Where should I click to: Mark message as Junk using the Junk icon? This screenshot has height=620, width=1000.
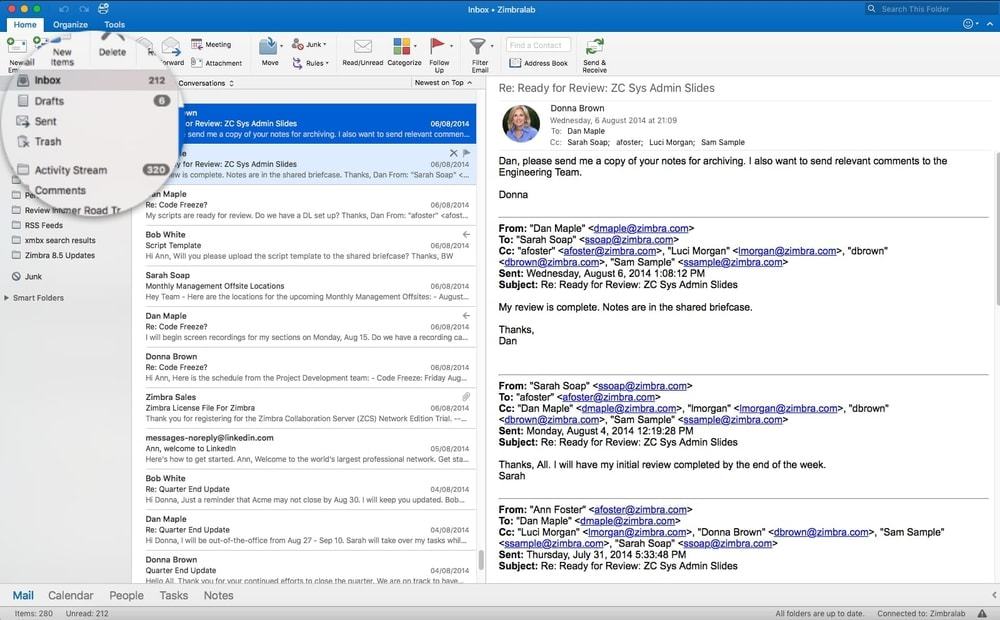[297, 44]
